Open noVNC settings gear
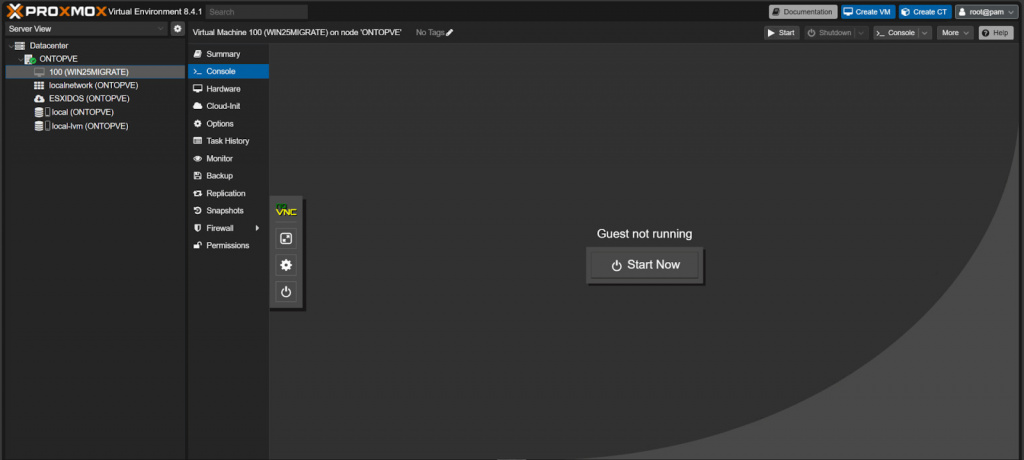Screen dimensions: 1024x460 pyautogui.click(x=286, y=265)
